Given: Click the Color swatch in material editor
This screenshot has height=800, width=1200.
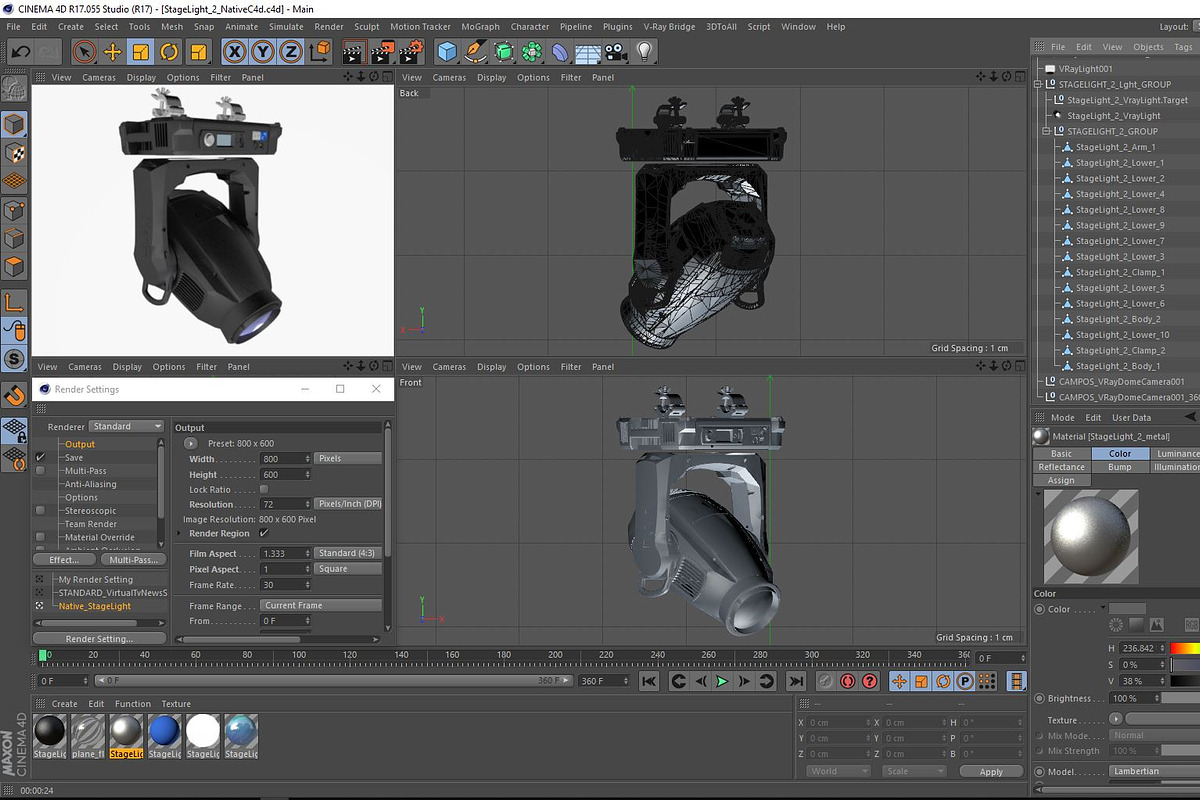Looking at the screenshot, I should [x=1127, y=608].
